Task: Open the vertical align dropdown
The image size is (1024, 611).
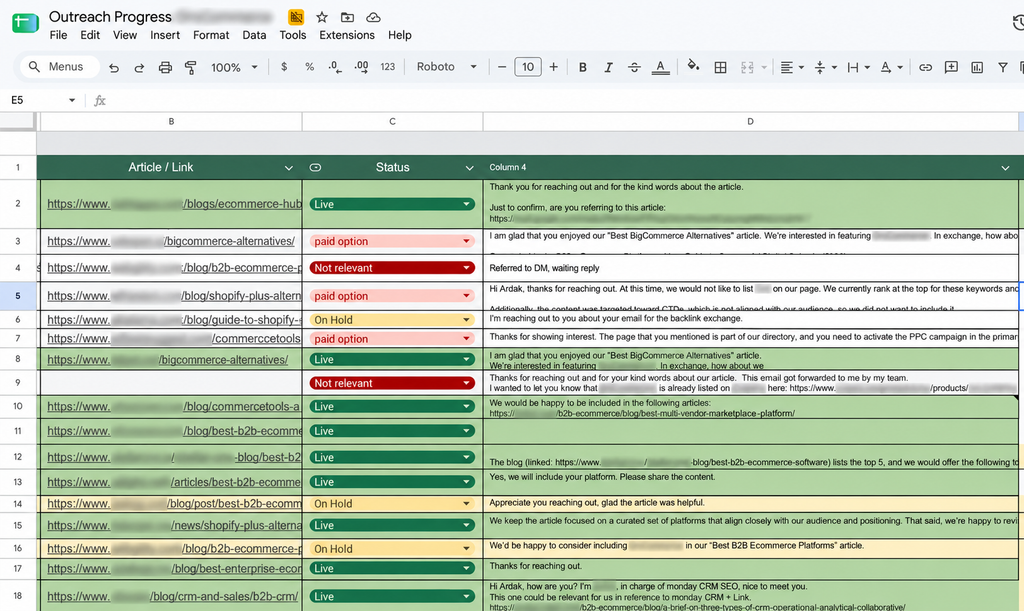Action: coord(825,67)
